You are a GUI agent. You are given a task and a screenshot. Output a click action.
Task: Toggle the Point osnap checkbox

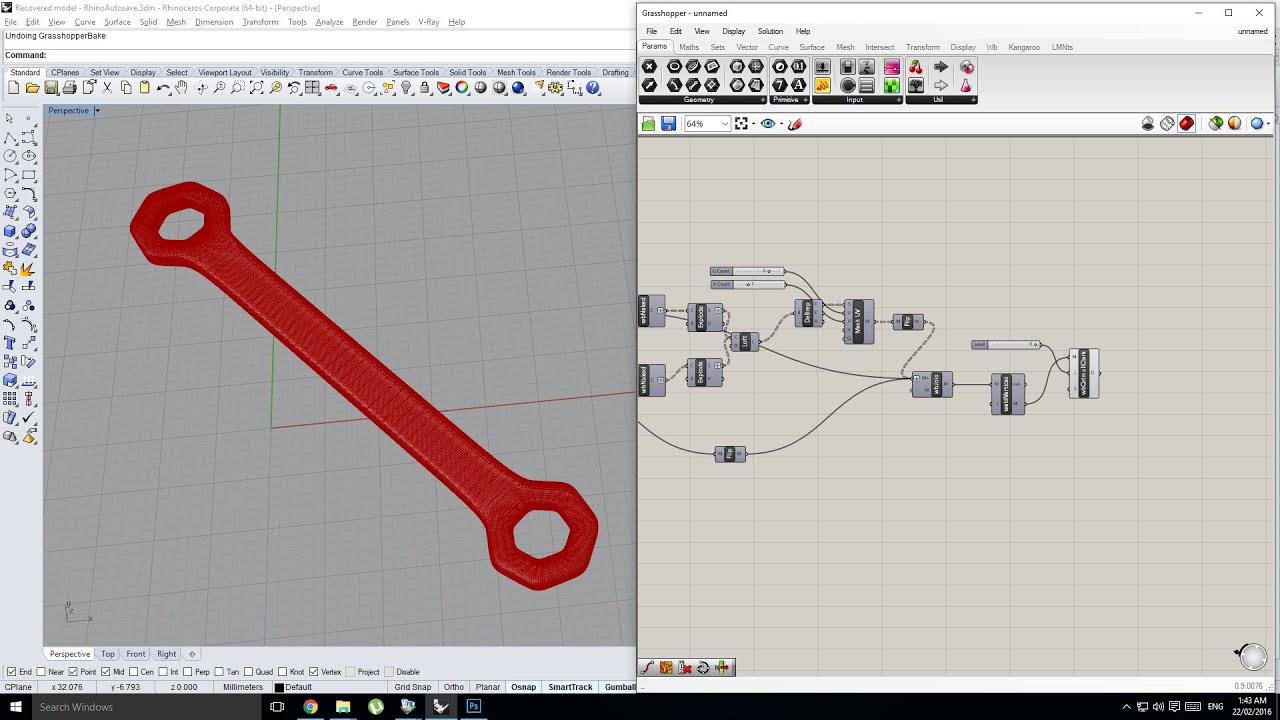pyautogui.click(x=73, y=672)
